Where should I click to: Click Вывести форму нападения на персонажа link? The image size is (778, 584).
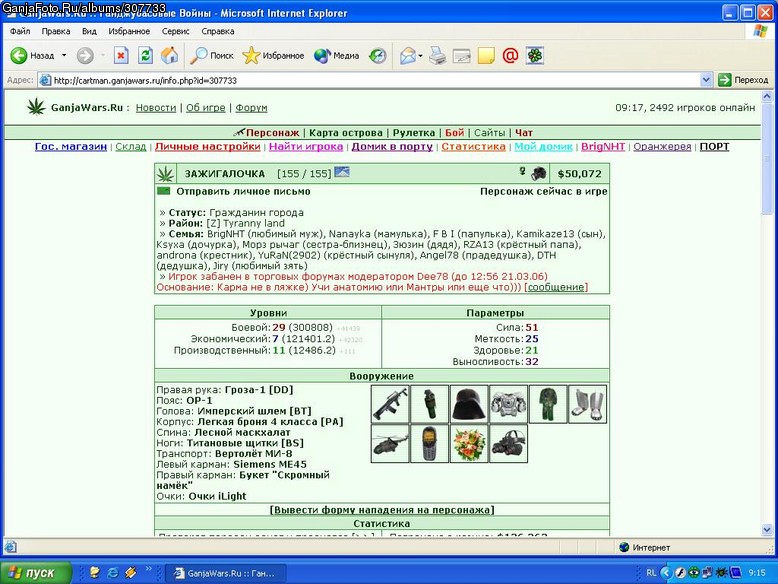pyautogui.click(x=382, y=510)
